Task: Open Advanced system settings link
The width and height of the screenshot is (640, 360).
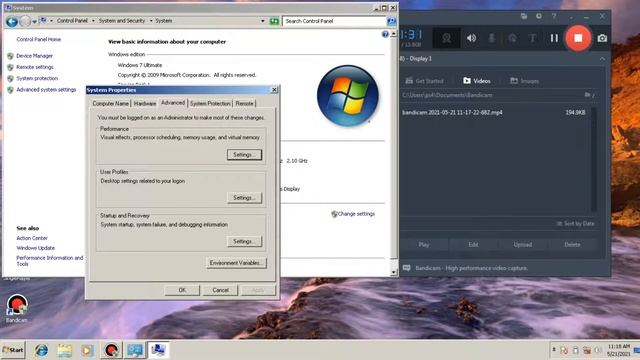Action: [x=46, y=90]
